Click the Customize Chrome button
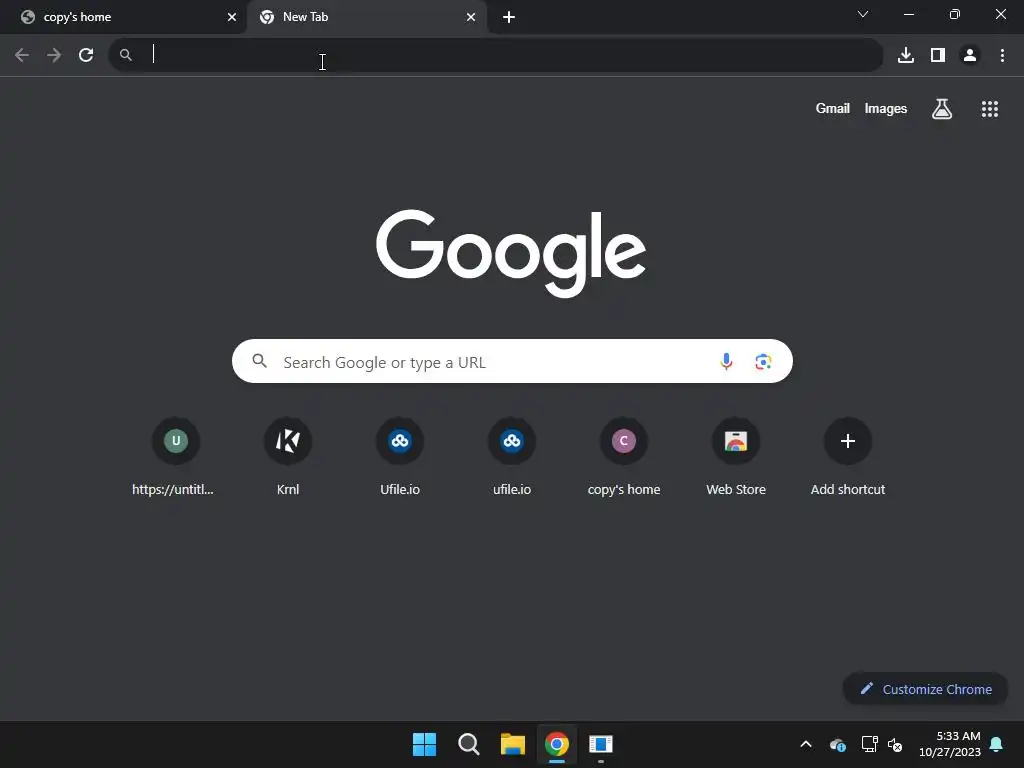The image size is (1024, 768). tap(925, 689)
